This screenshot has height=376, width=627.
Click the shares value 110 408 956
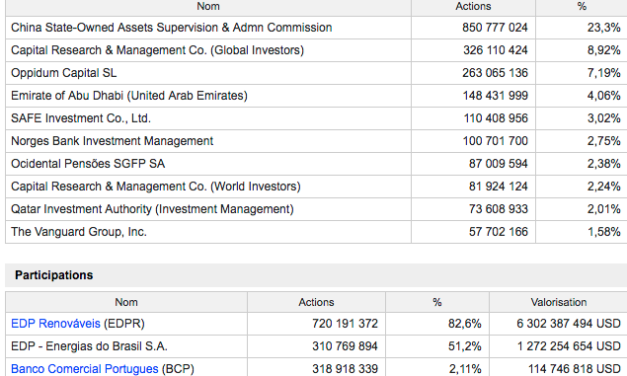496,118
